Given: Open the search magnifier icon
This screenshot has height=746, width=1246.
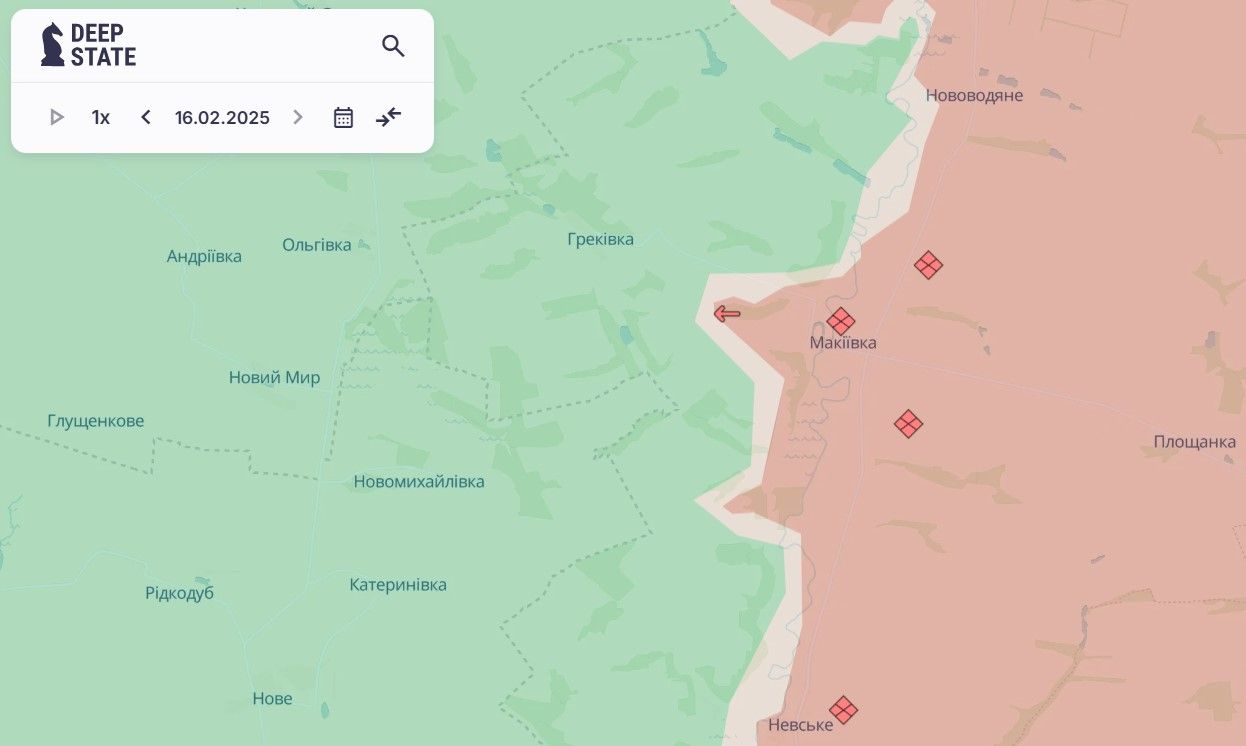Looking at the screenshot, I should coord(393,46).
